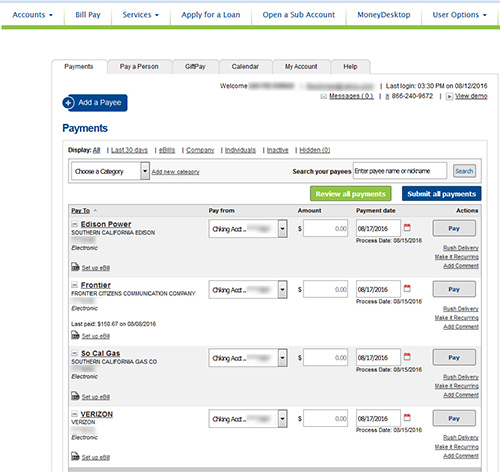Click the Messages envelope icon

(323, 96)
